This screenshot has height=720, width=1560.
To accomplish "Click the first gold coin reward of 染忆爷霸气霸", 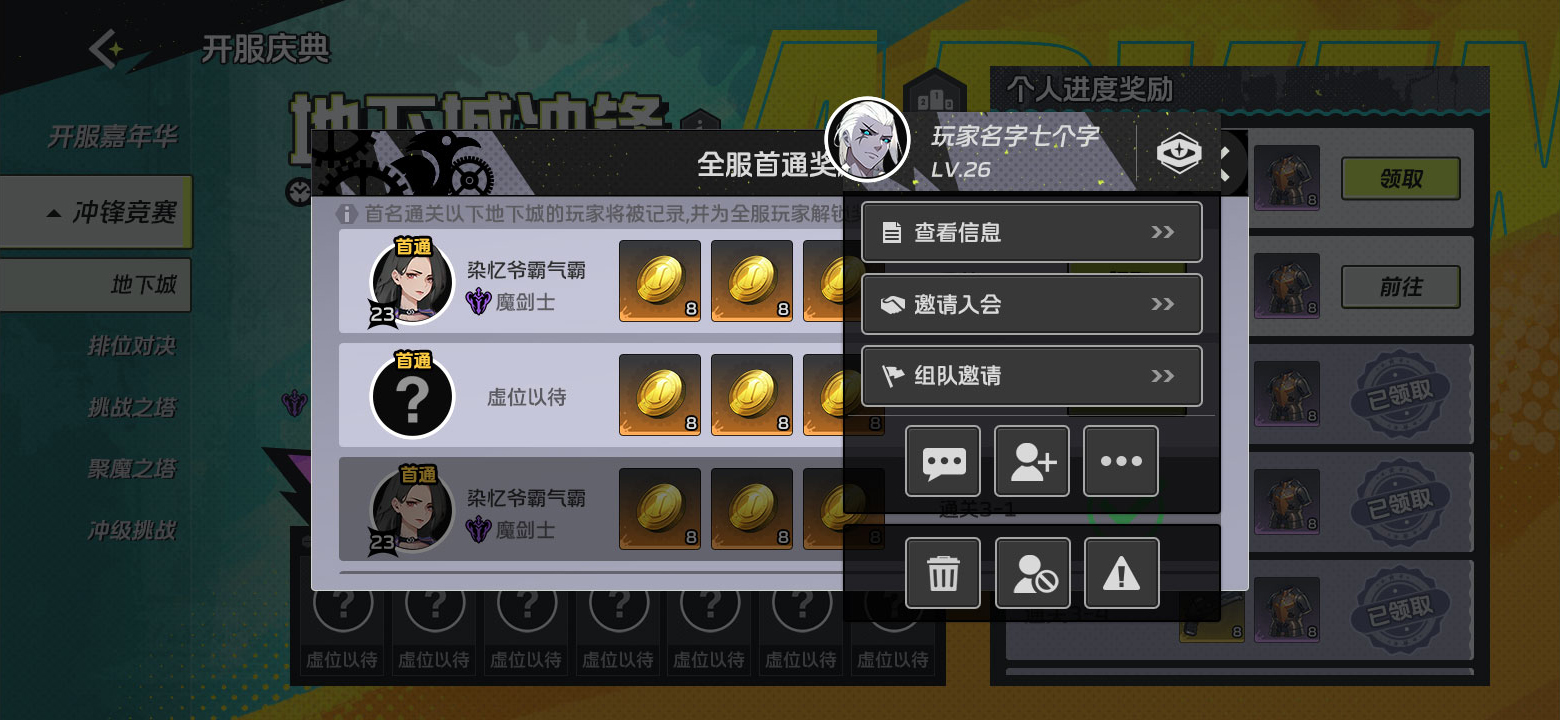I will pos(660,281).
